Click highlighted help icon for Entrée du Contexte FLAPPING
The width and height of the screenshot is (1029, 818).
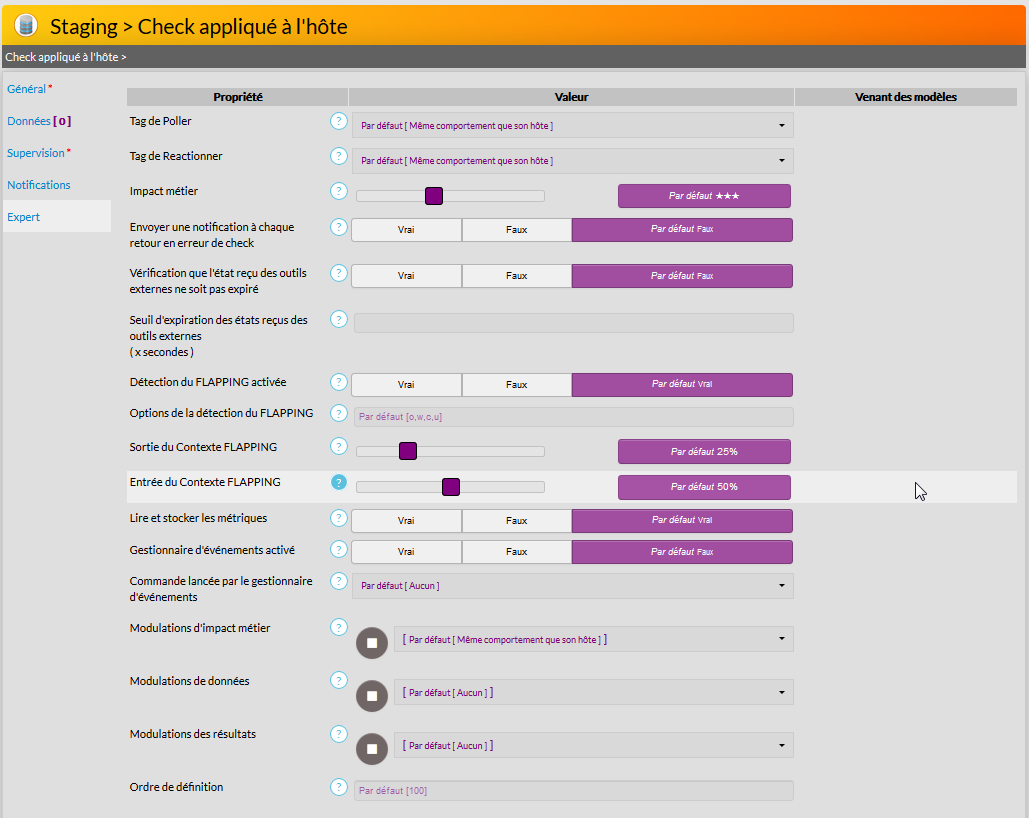[338, 482]
